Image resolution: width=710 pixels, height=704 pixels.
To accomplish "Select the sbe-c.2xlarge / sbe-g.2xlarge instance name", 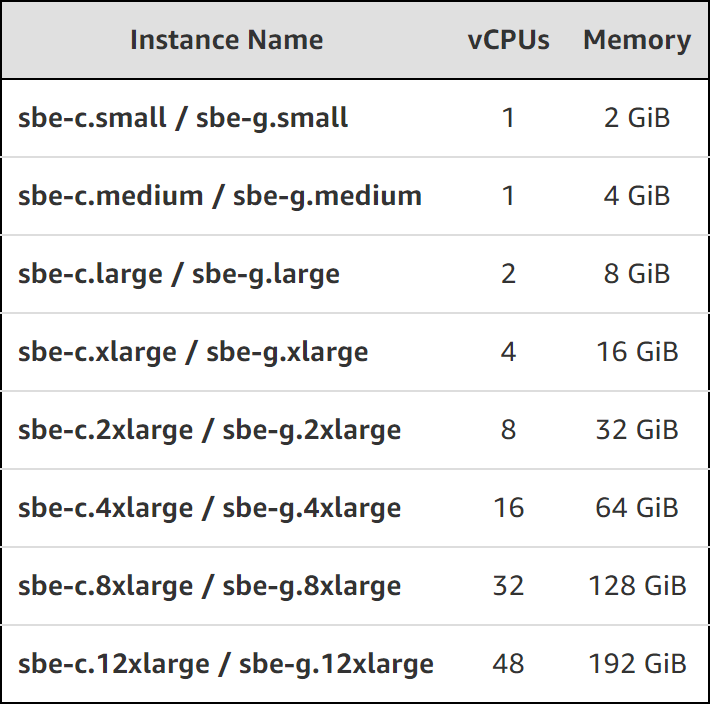I will click(209, 430).
